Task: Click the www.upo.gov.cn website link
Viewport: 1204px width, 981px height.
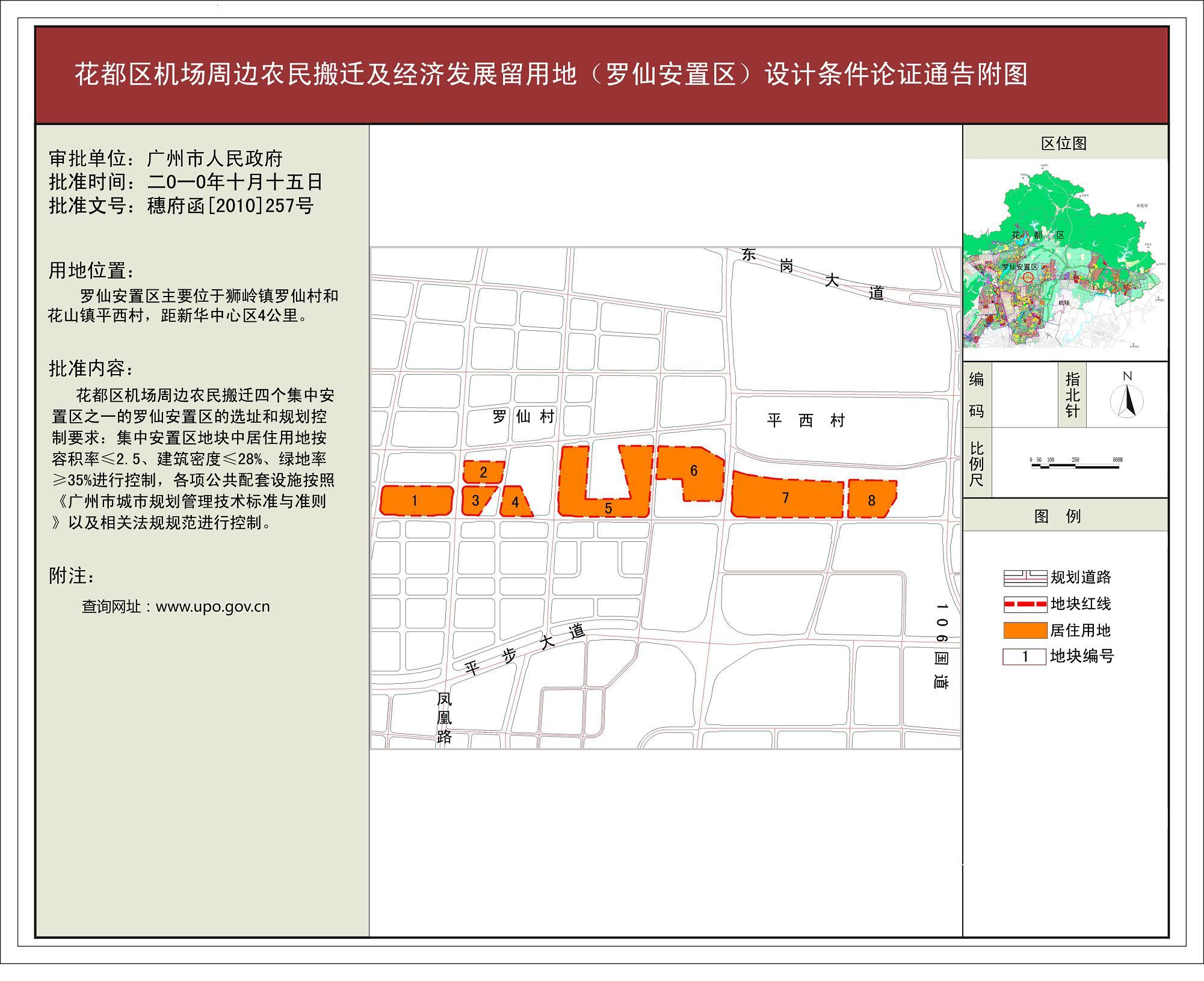Action: 212,606
